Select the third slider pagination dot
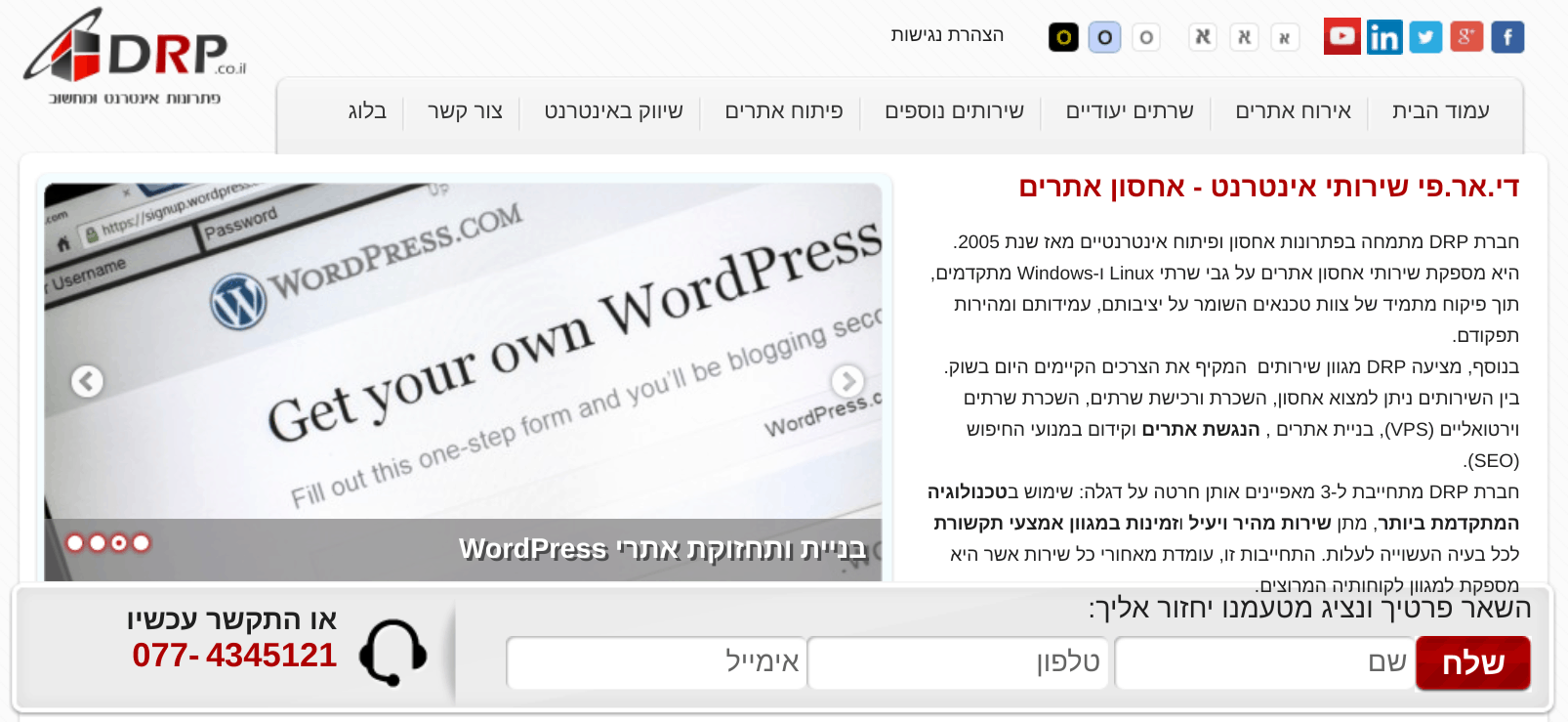The height and width of the screenshot is (722, 1568). 119,542
